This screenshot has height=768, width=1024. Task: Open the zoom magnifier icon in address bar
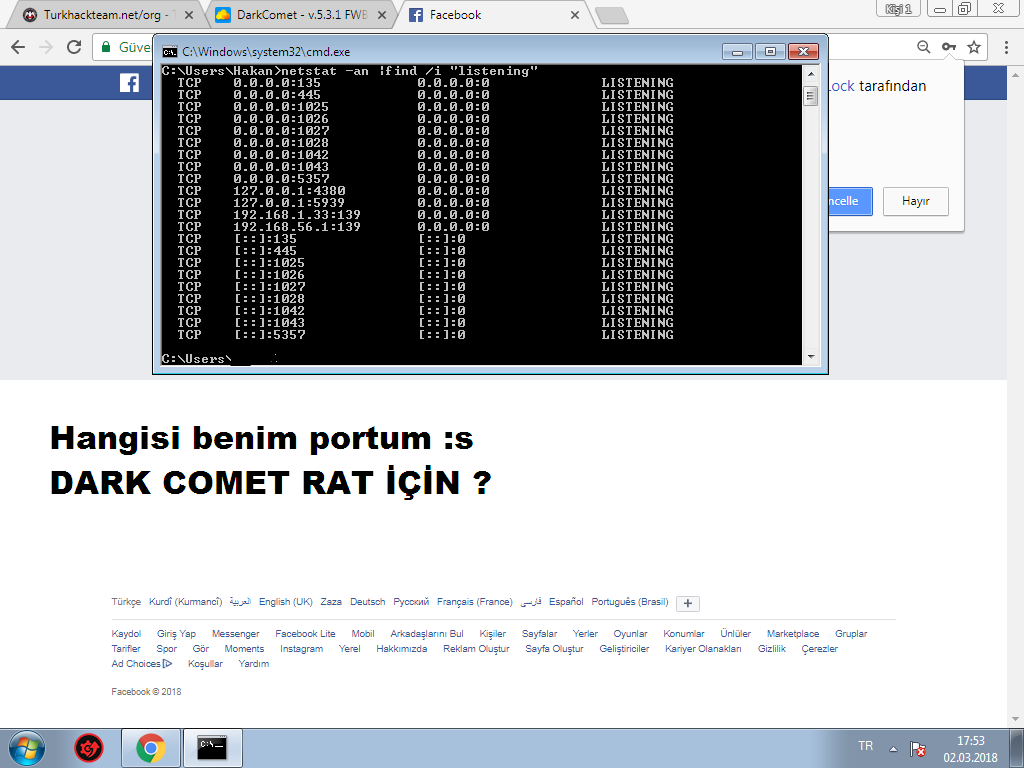point(923,47)
